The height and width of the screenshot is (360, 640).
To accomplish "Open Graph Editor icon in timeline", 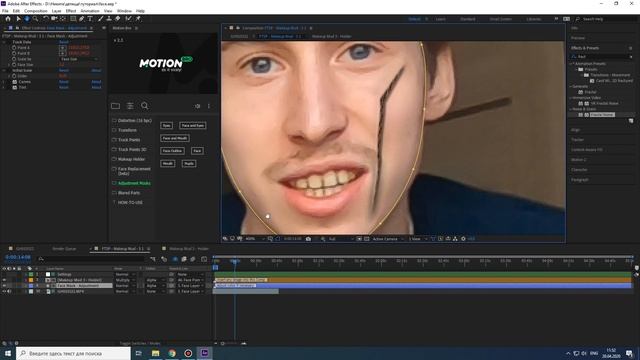I will [204, 259].
